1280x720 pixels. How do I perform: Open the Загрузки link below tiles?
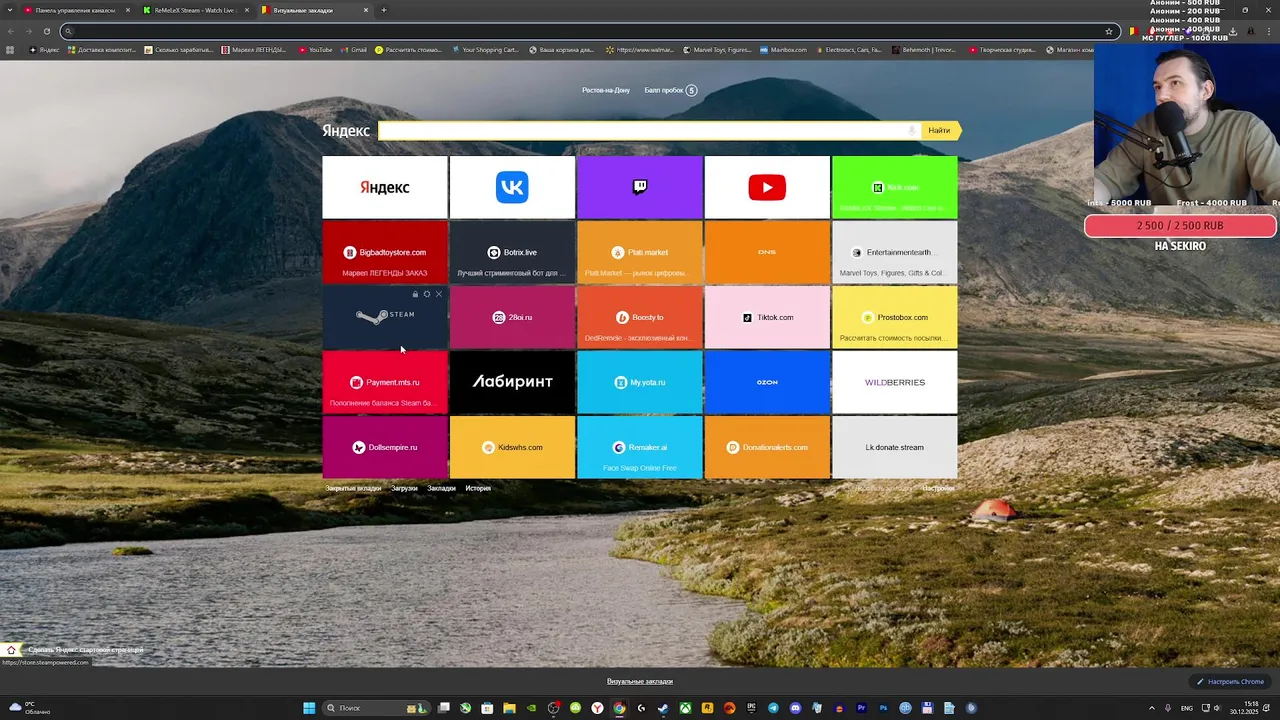point(404,488)
